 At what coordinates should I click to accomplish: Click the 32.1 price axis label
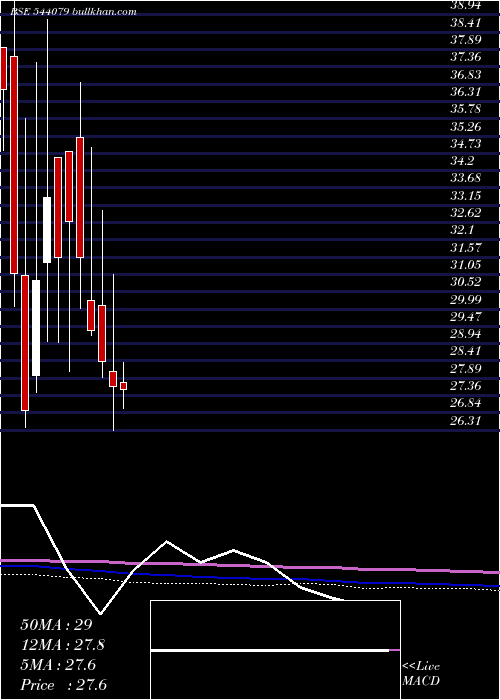click(462, 230)
